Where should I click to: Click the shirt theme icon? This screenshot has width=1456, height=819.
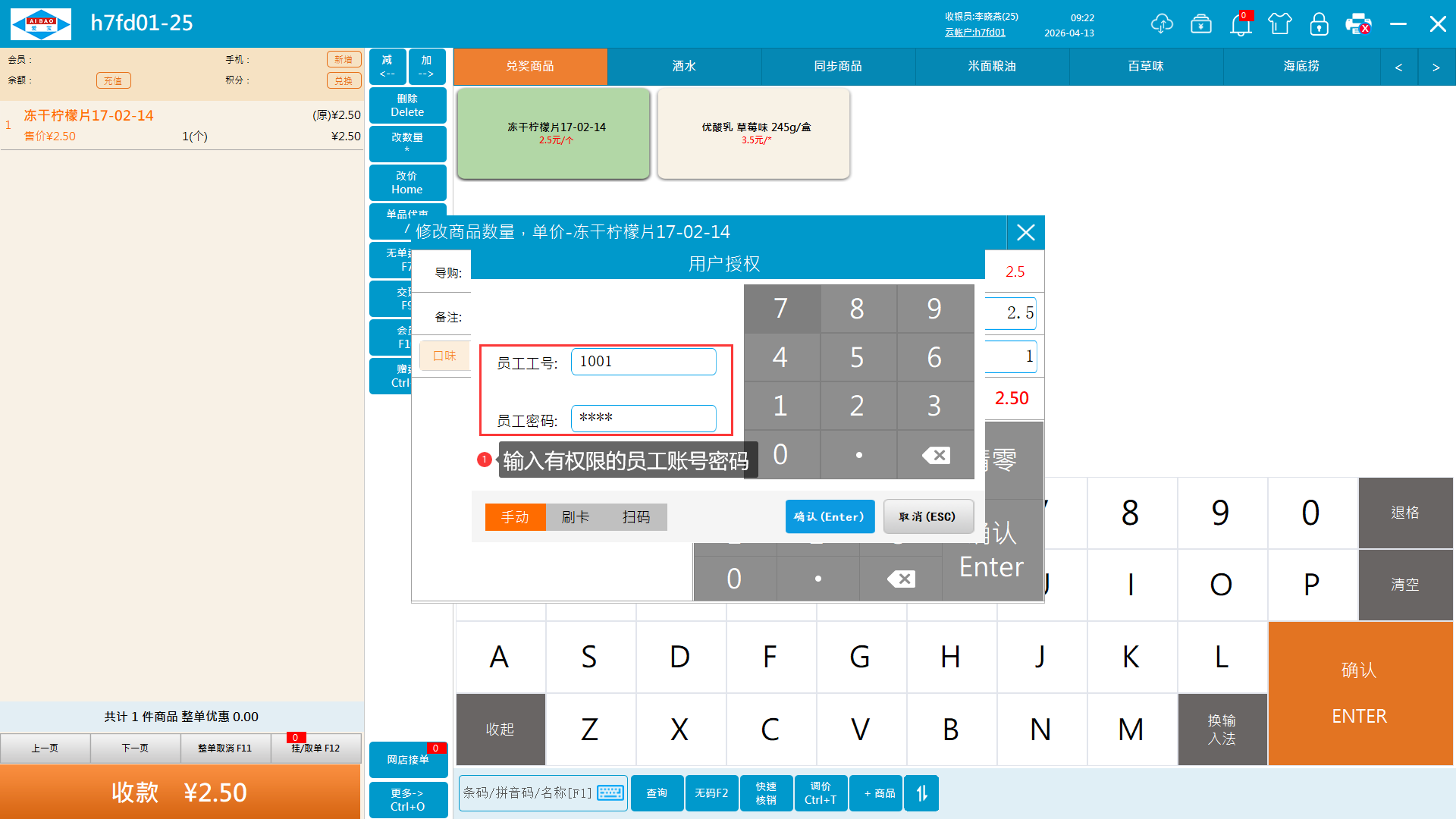1280,24
